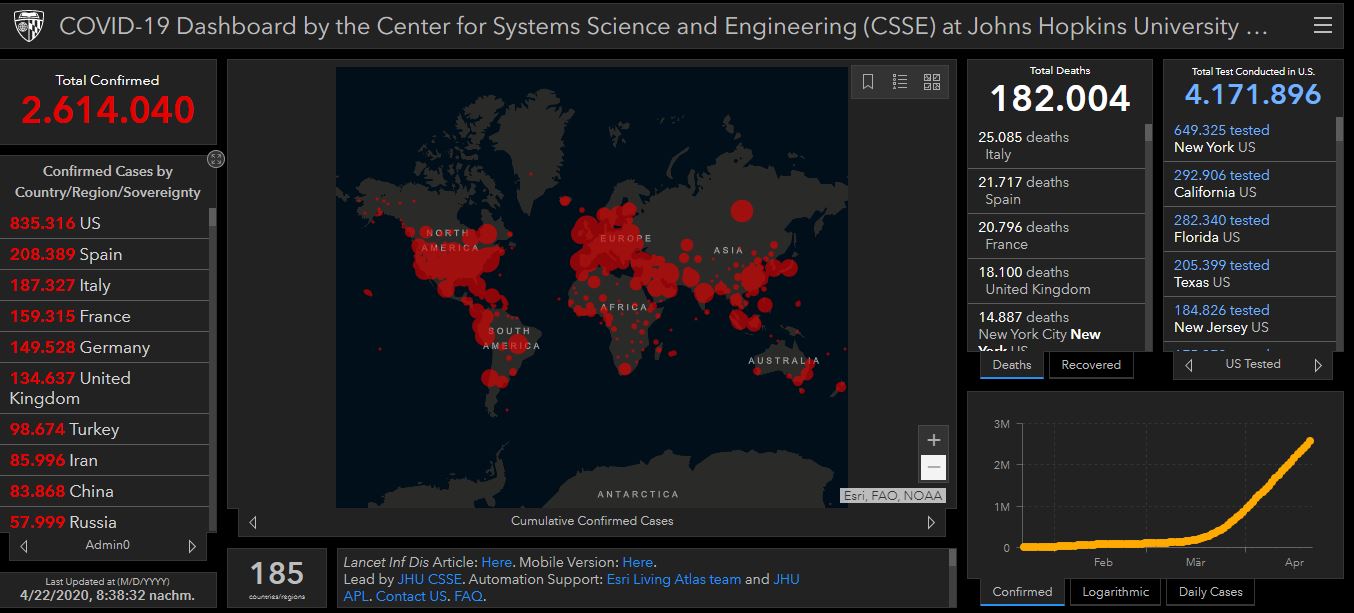
Task: Switch to the Recovered tab
Action: [1090, 365]
